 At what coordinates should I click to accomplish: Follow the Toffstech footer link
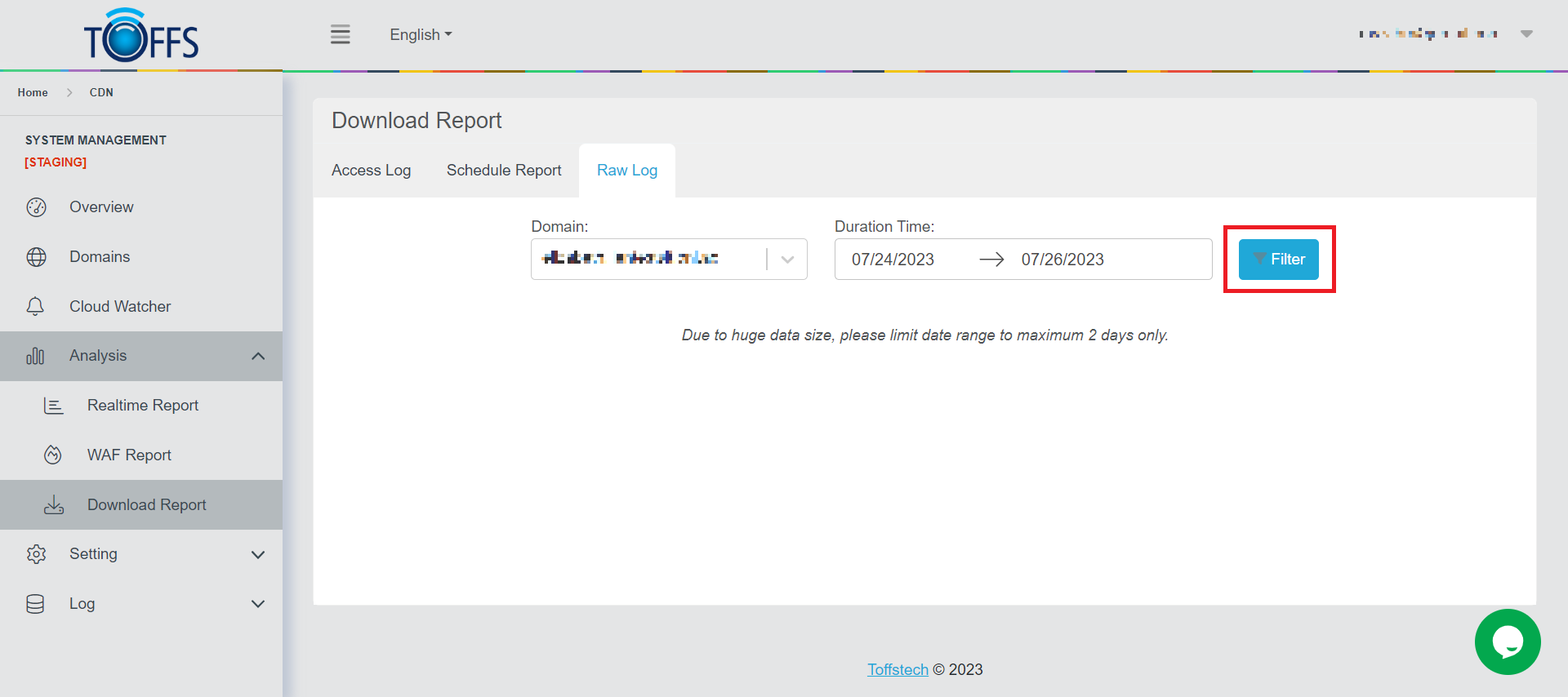[898, 670]
